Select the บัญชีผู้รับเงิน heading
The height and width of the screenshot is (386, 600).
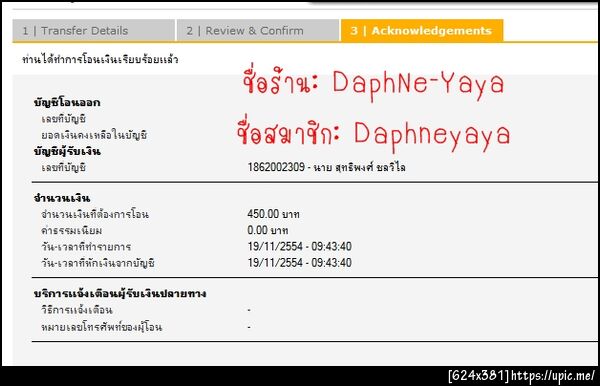[x=67, y=151]
